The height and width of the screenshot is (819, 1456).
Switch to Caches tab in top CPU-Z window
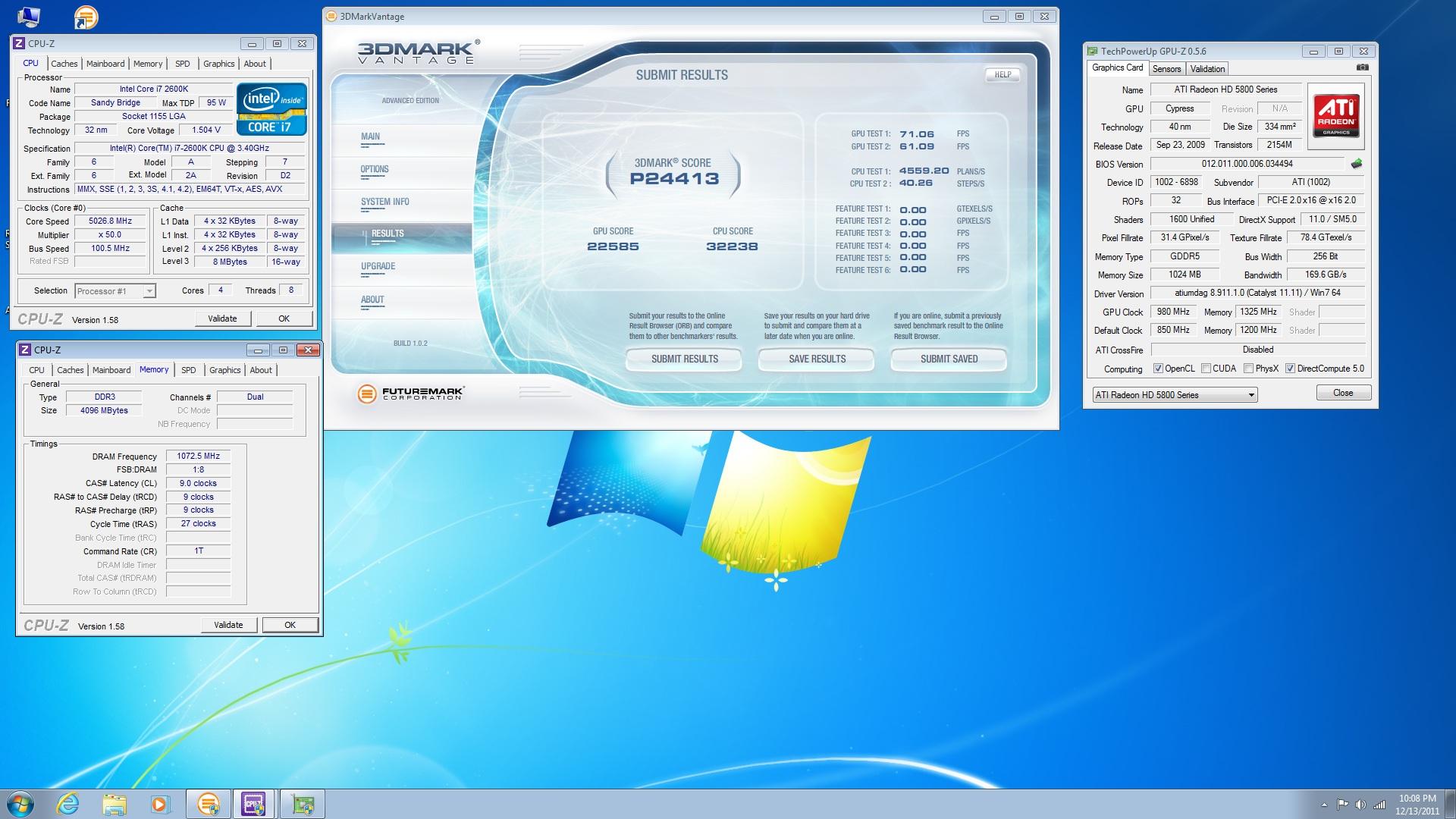point(64,64)
